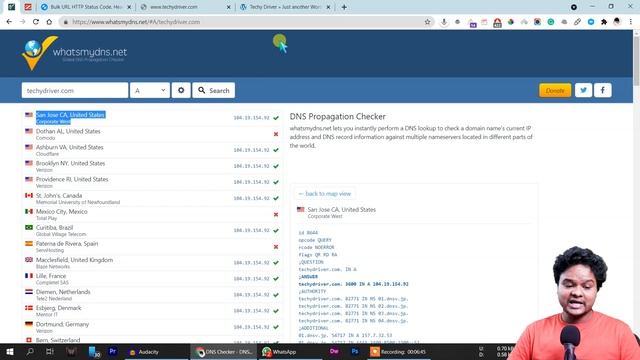Viewport: 640px width, 360px height.
Task: Select the Ashburn VA, United States server
Action: [152, 150]
